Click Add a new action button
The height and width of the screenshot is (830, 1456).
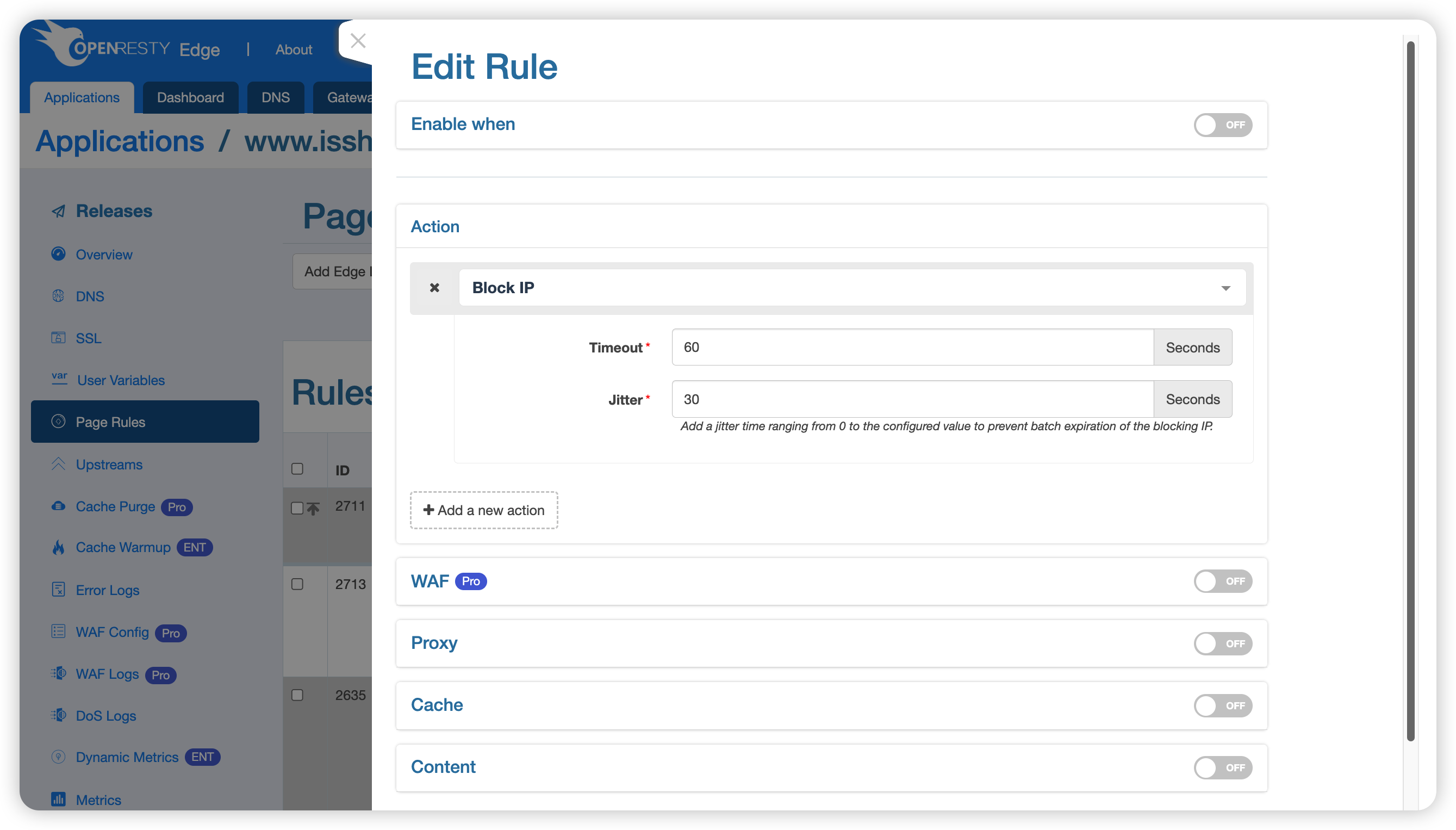point(484,510)
